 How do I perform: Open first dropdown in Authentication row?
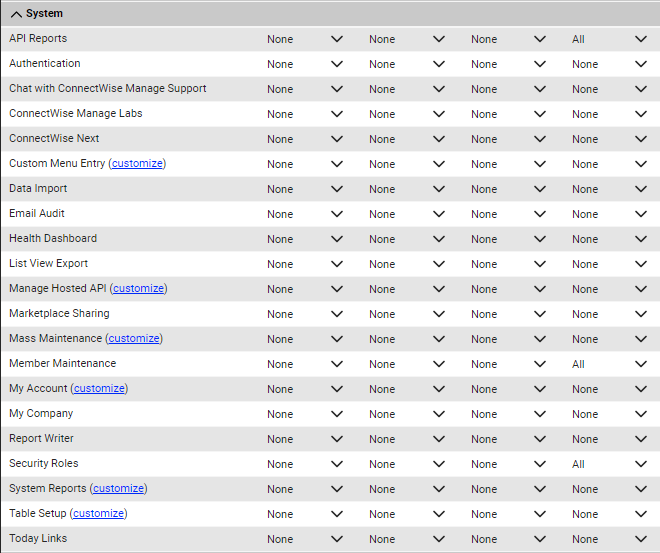(x=305, y=64)
